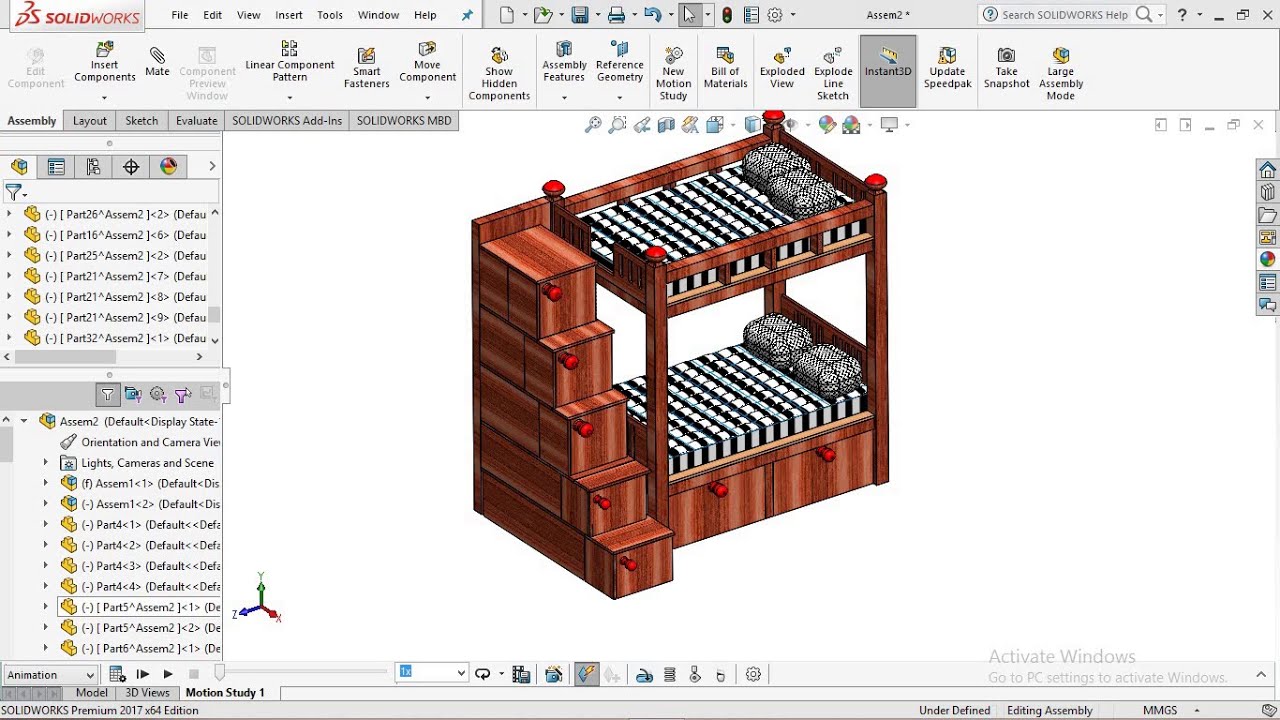The width and height of the screenshot is (1280, 720).
Task: Toggle Autokey in the motion toolbar
Action: click(x=587, y=675)
